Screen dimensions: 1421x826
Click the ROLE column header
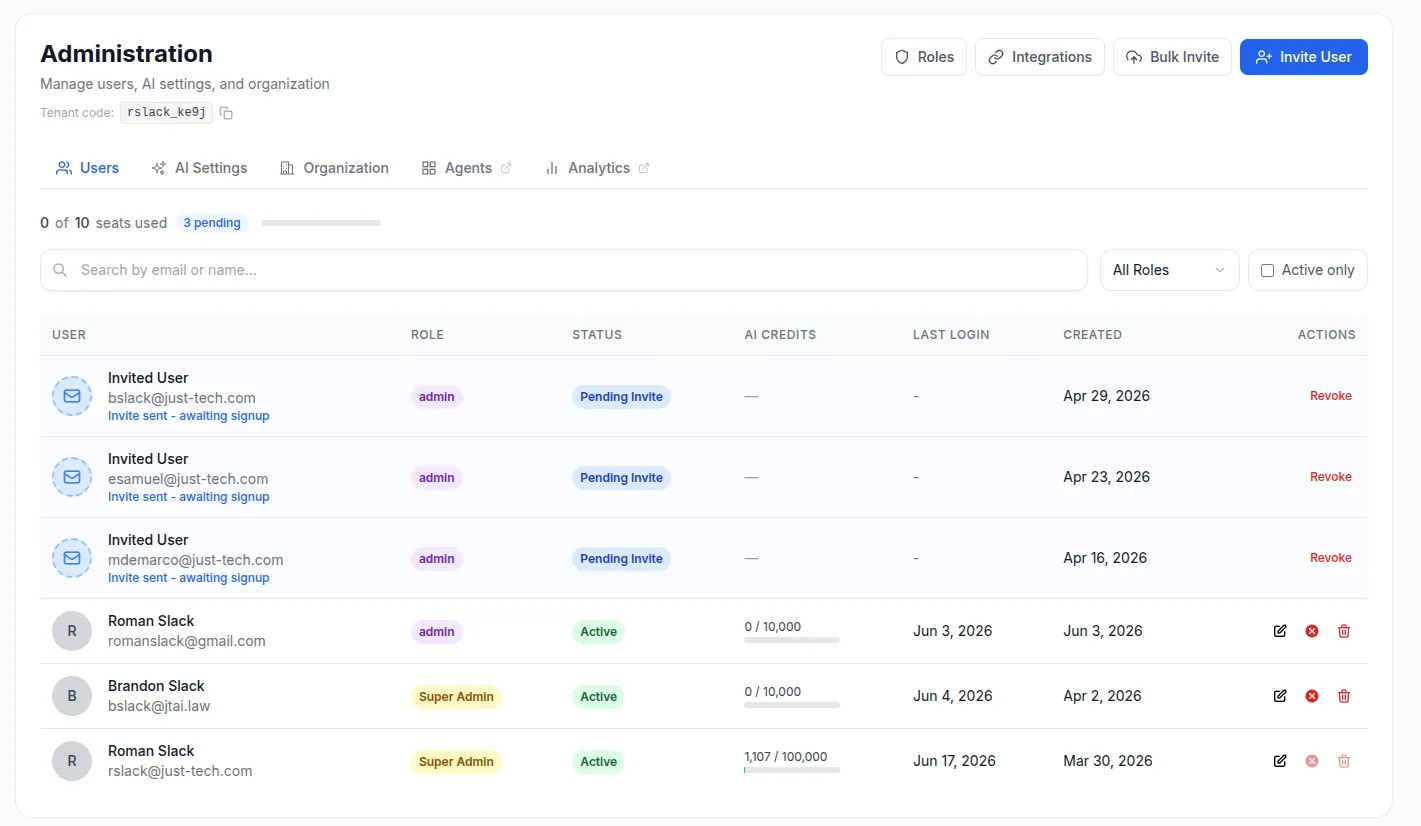pos(427,335)
